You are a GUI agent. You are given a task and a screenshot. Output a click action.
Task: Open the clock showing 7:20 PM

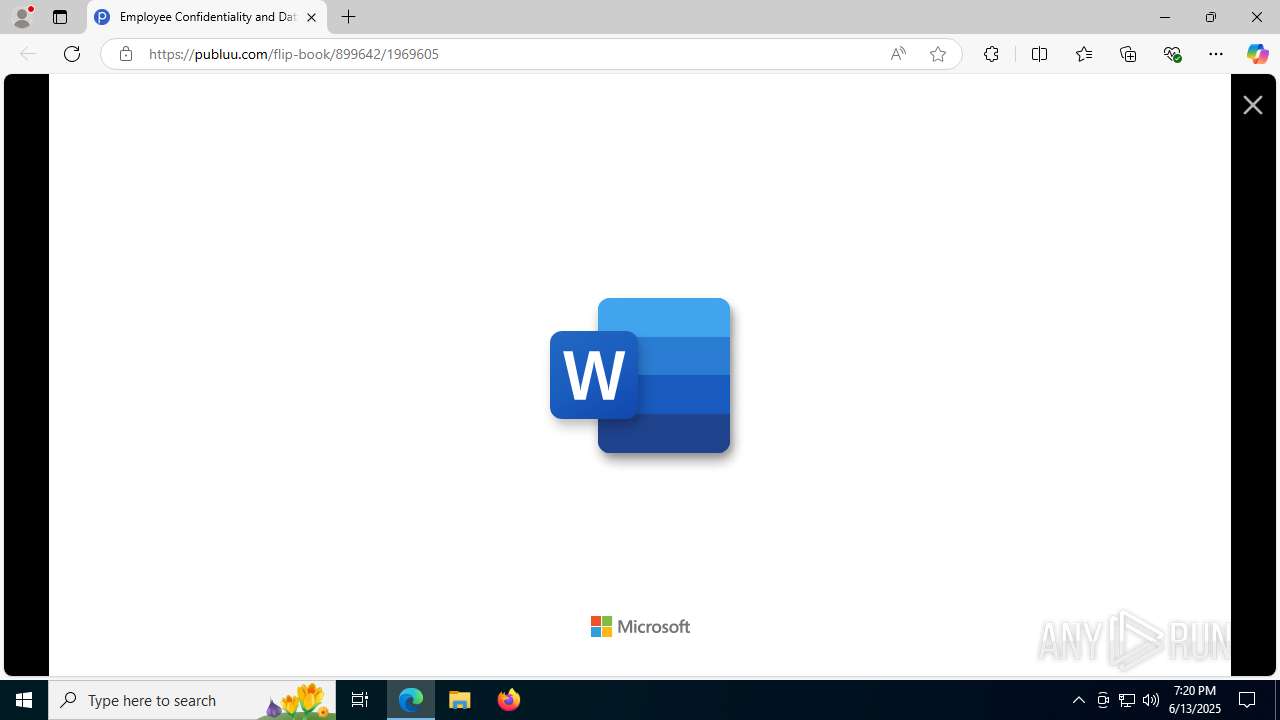pyautogui.click(x=1195, y=700)
